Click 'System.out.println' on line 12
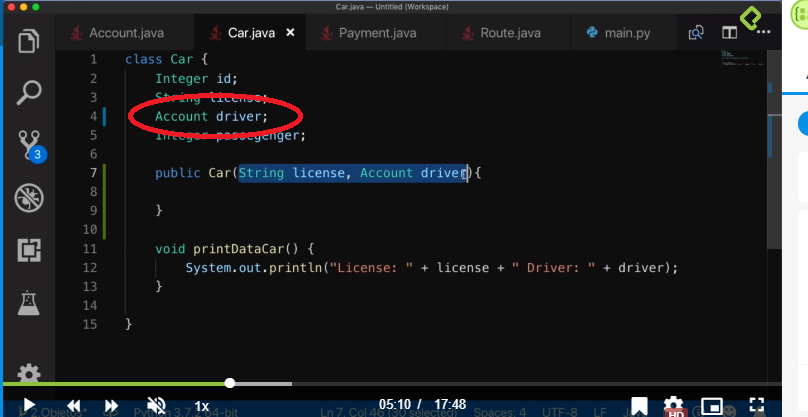Screen dimensions: 808x417 click(x=254, y=268)
